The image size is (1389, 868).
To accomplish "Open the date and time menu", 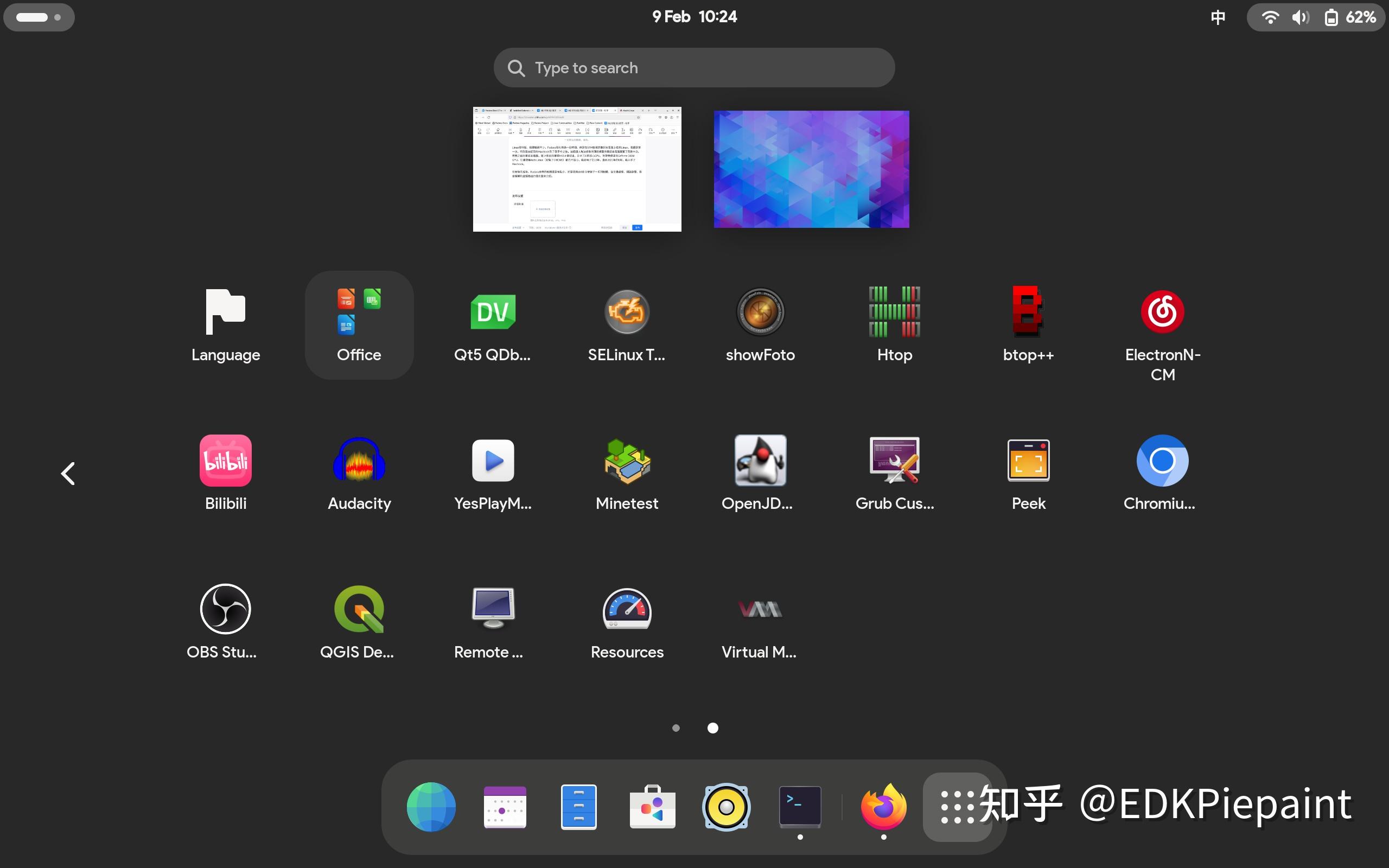I will (x=694, y=16).
